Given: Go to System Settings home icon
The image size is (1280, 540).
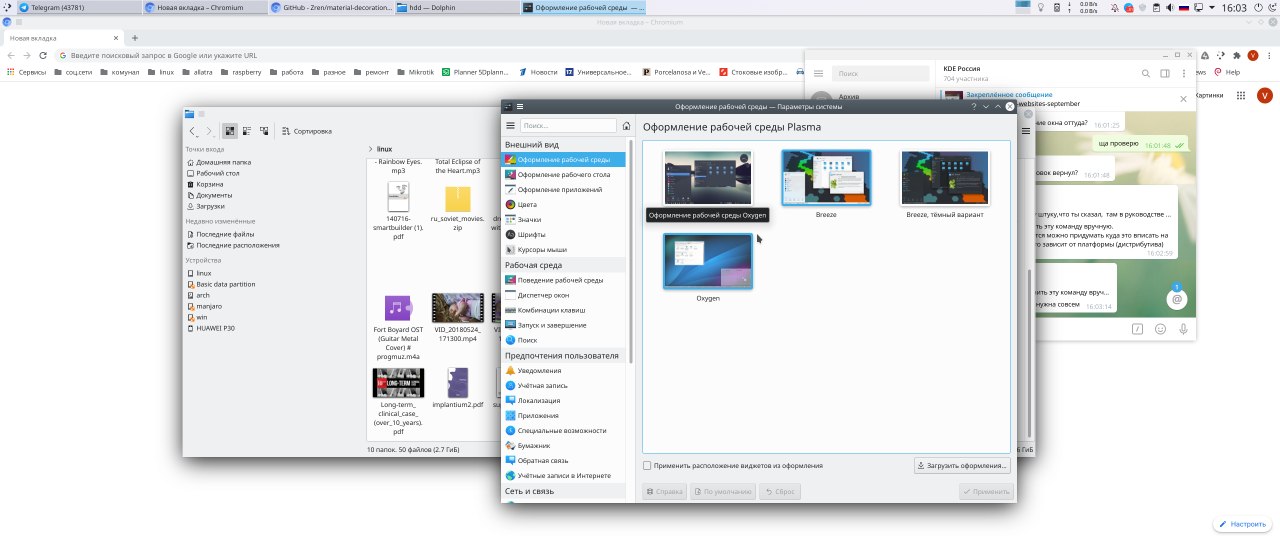Looking at the screenshot, I should [626, 126].
